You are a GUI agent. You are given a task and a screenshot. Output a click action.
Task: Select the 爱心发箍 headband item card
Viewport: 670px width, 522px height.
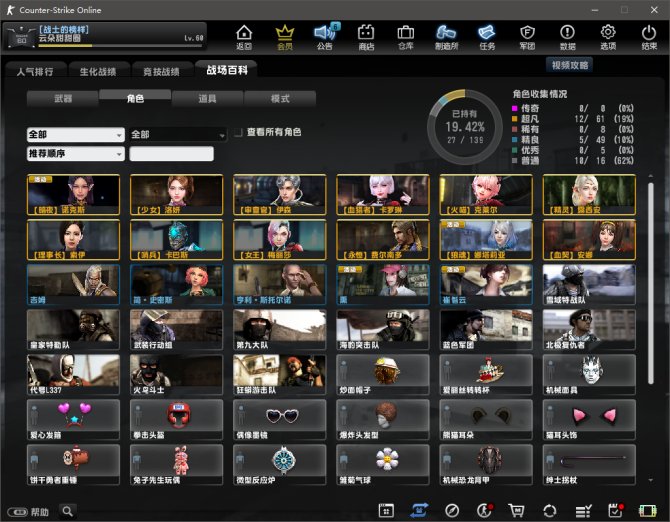click(x=73, y=420)
